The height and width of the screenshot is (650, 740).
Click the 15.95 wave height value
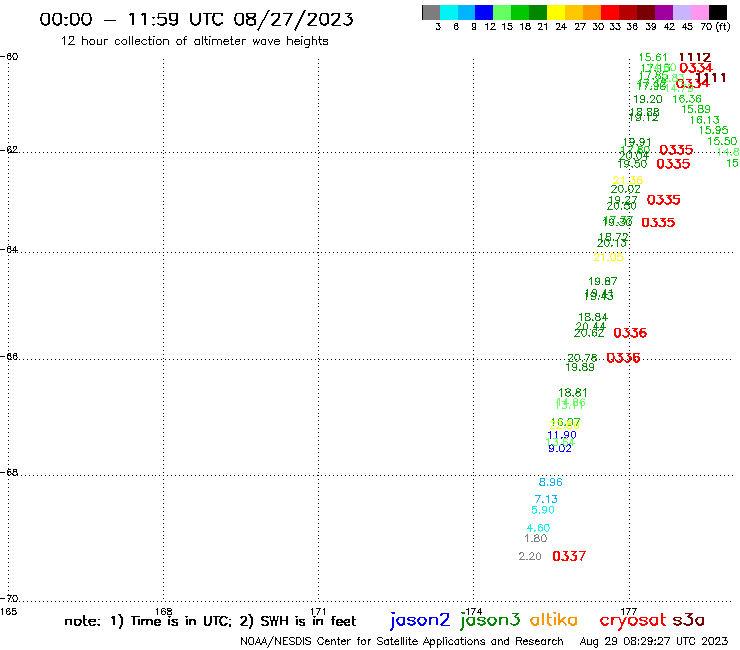[713, 130]
